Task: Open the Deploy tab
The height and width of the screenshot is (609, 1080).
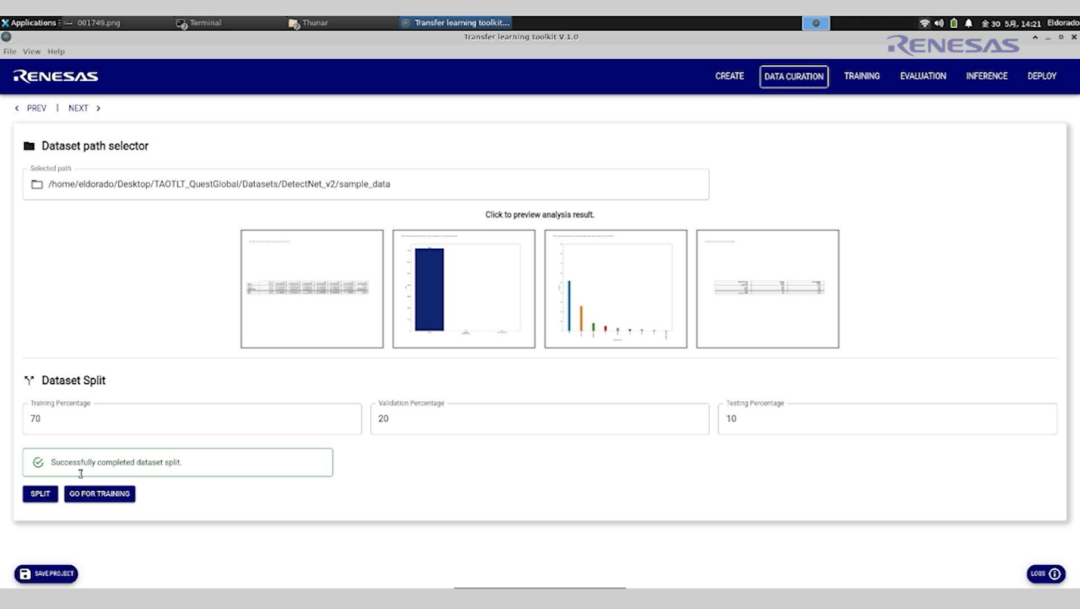Action: click(1041, 76)
